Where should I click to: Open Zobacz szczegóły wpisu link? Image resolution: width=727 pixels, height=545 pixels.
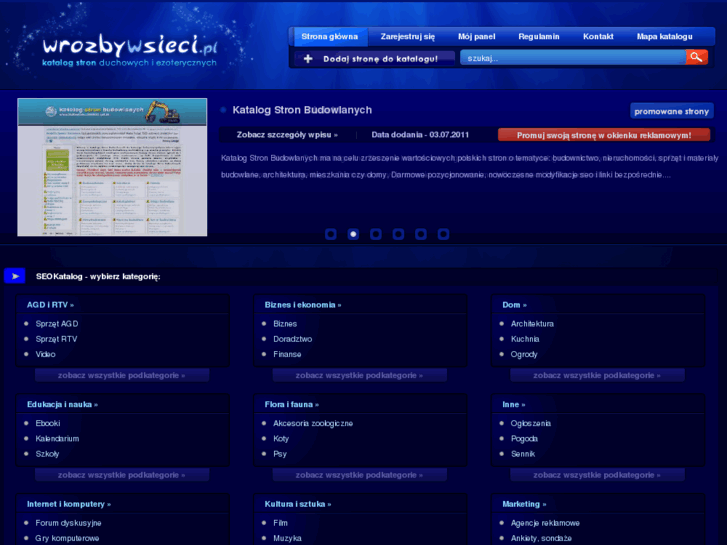tap(287, 135)
